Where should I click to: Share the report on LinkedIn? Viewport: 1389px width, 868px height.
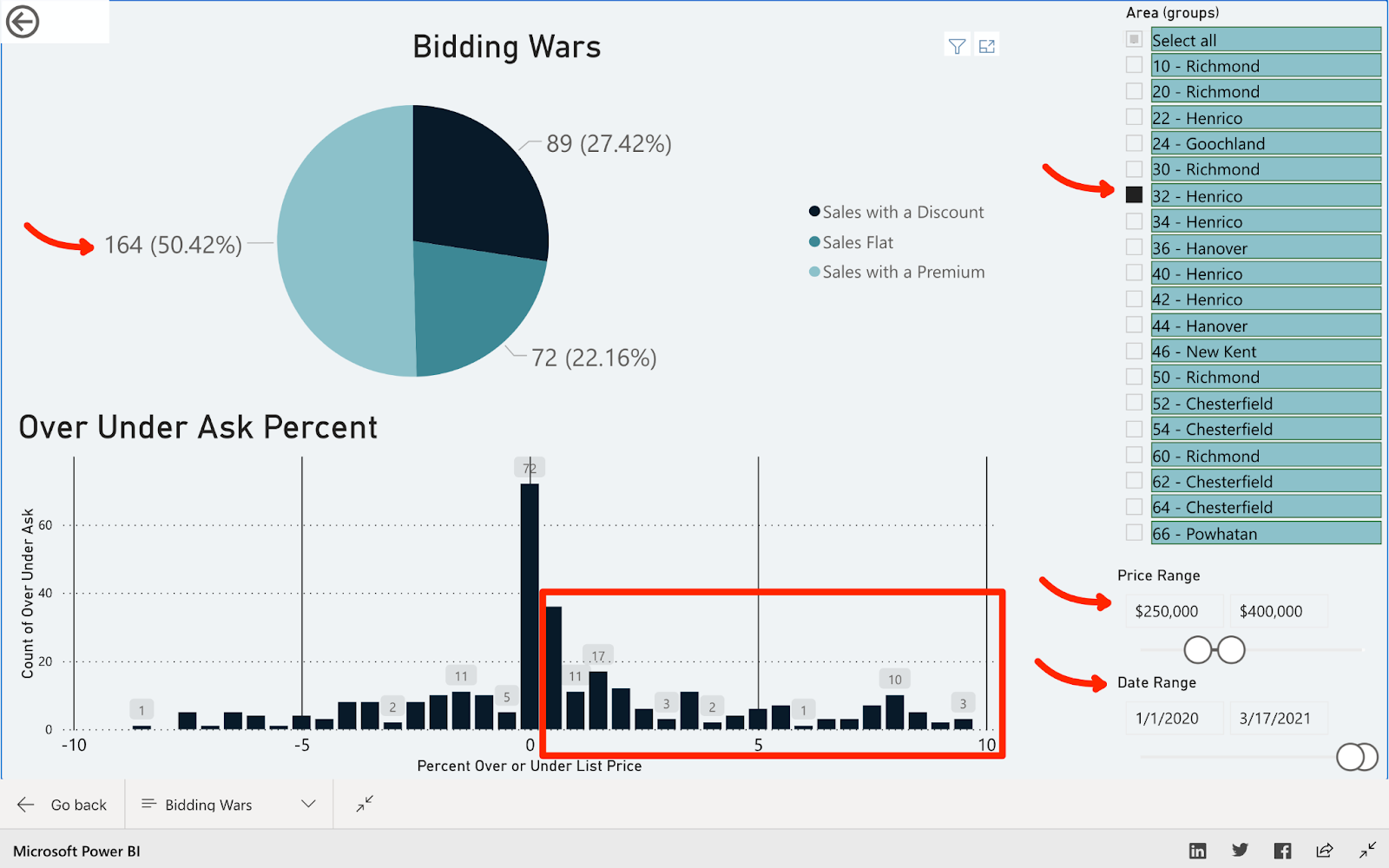coord(1197,851)
